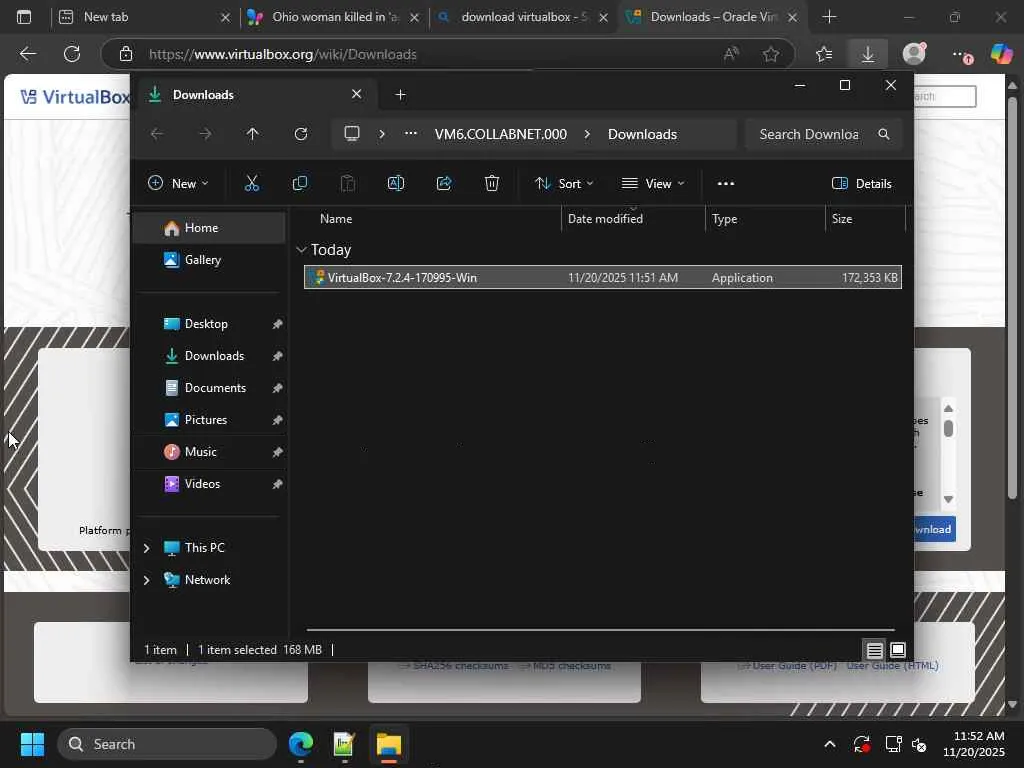Image resolution: width=1024 pixels, height=768 pixels.
Task: Open Music in the navigation pane
Action: tap(210, 452)
